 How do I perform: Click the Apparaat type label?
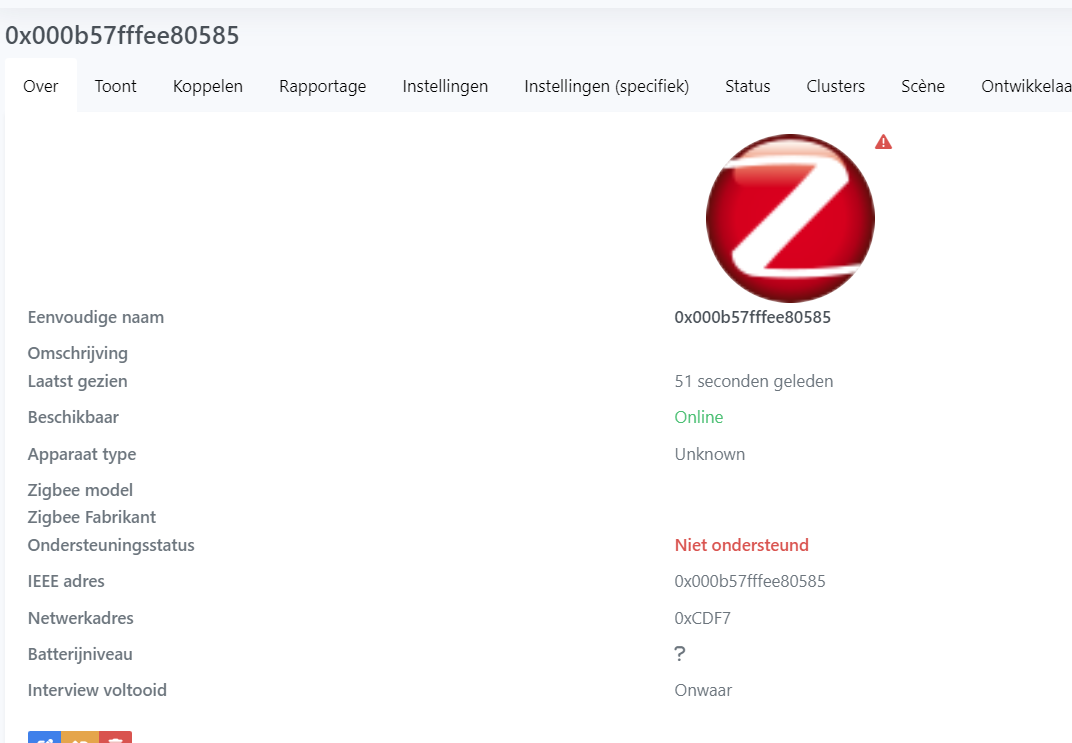click(x=82, y=455)
